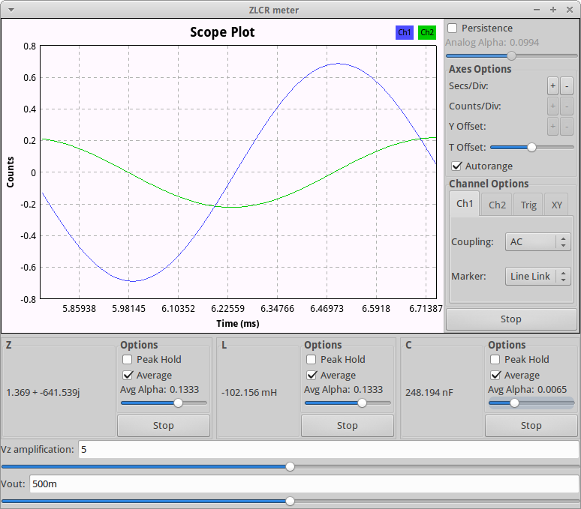Switch to the Ch2 tab
This screenshot has width=581, height=509.
coord(497,205)
